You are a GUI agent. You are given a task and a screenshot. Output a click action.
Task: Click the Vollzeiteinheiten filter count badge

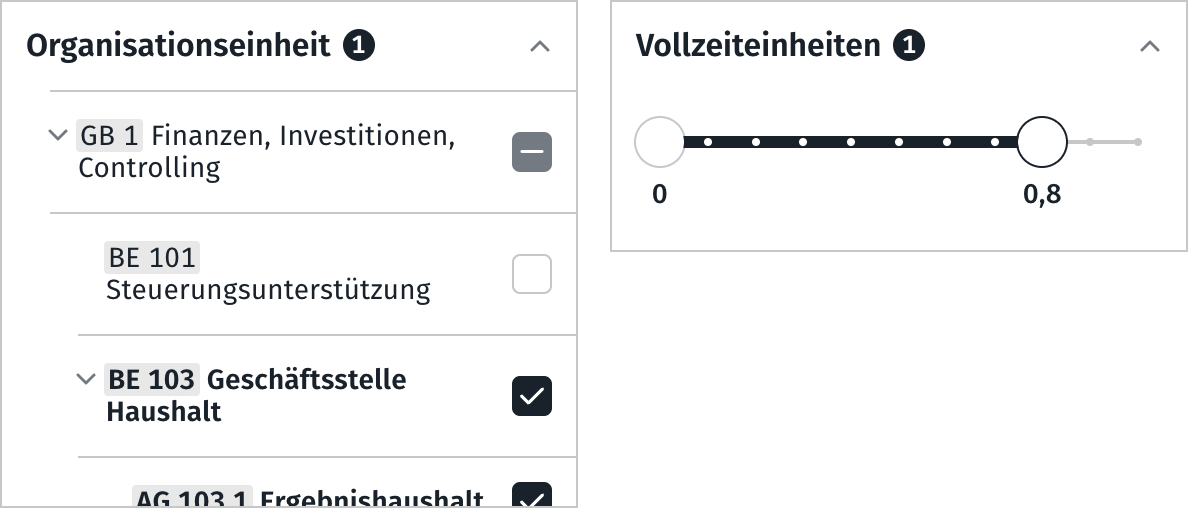tap(909, 45)
